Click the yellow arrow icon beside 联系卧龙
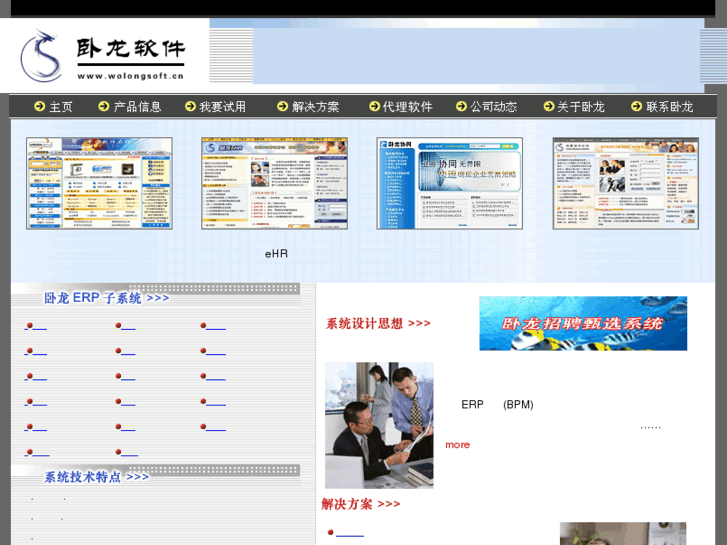The width and height of the screenshot is (727, 545). (637, 106)
